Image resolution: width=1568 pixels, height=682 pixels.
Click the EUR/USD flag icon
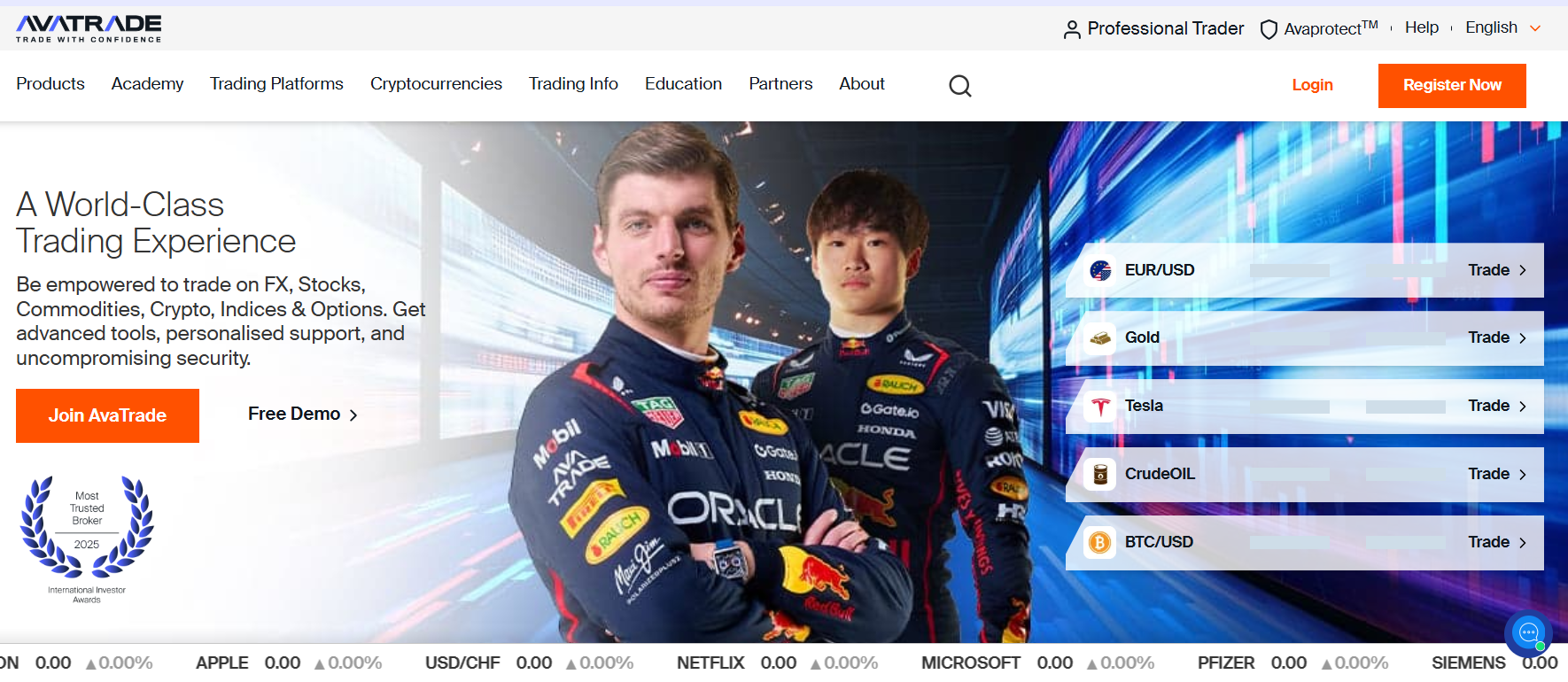(1100, 270)
